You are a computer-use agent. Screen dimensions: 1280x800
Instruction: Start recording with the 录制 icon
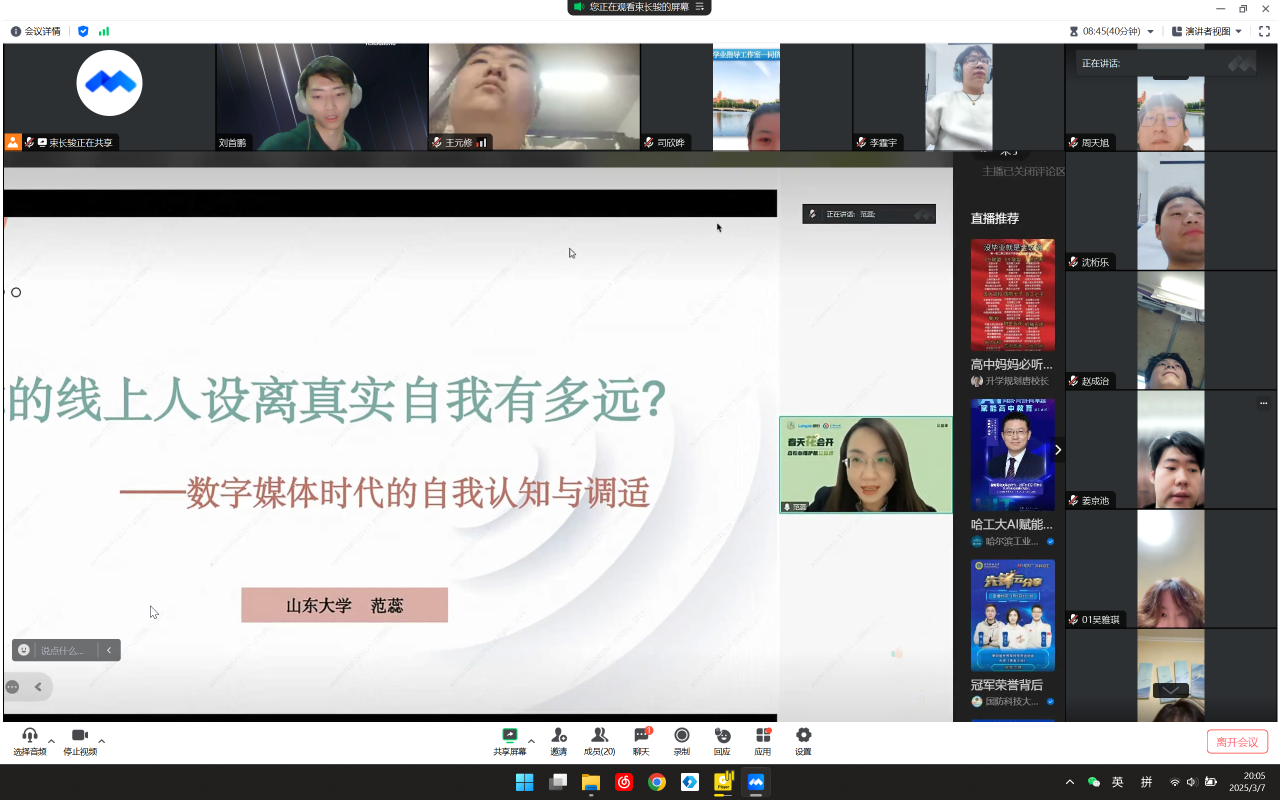[681, 736]
